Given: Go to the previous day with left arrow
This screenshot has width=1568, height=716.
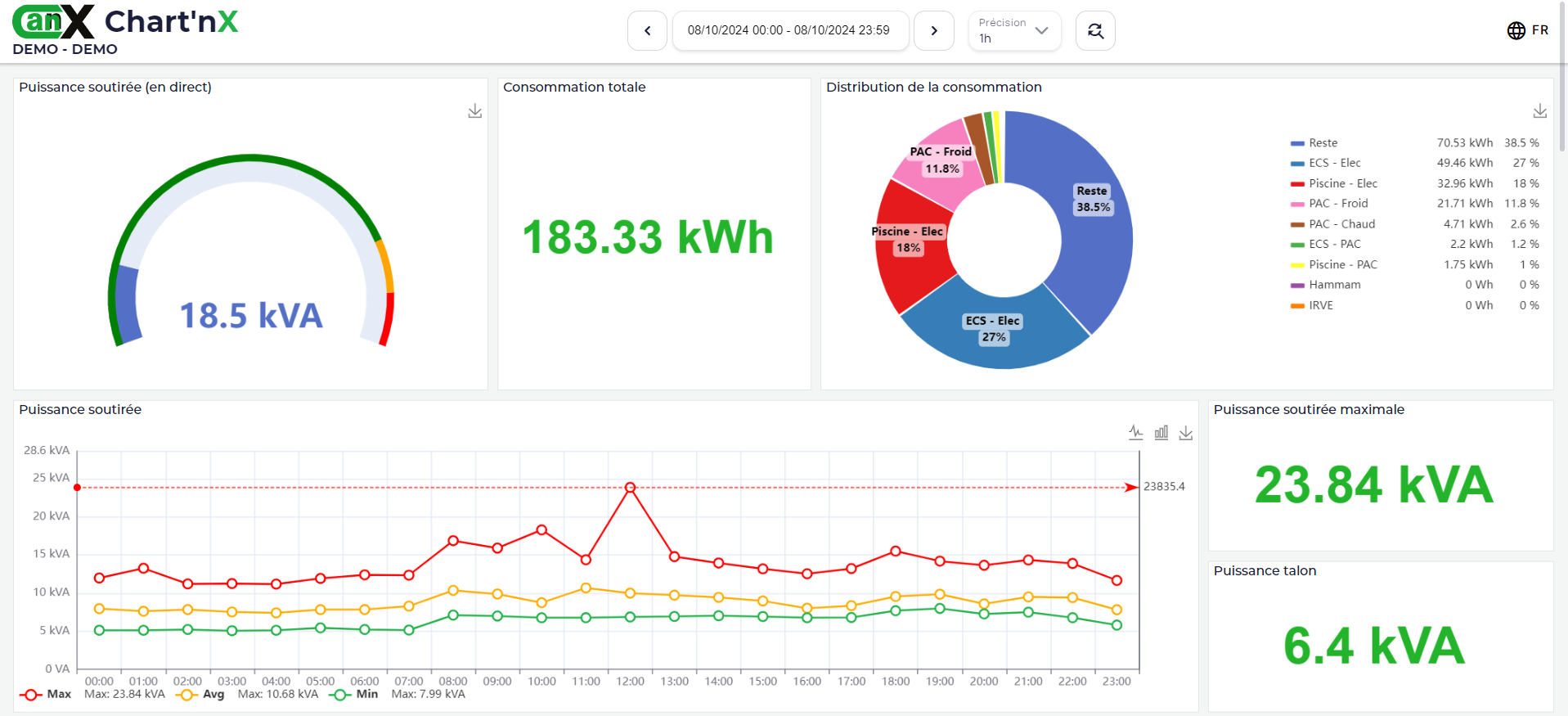Looking at the screenshot, I should pyautogui.click(x=647, y=31).
